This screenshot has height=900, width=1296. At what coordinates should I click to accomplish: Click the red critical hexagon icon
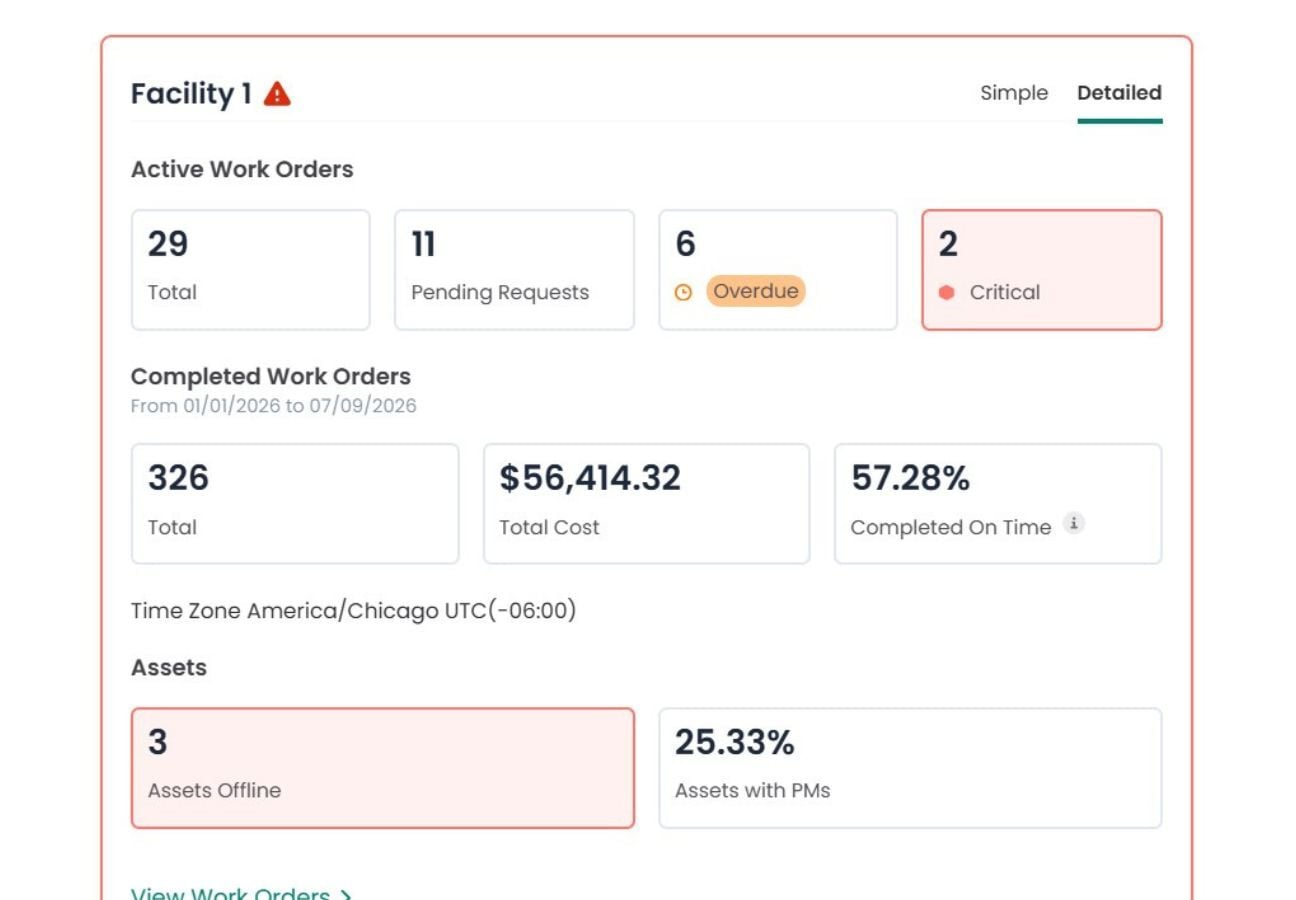tap(947, 293)
